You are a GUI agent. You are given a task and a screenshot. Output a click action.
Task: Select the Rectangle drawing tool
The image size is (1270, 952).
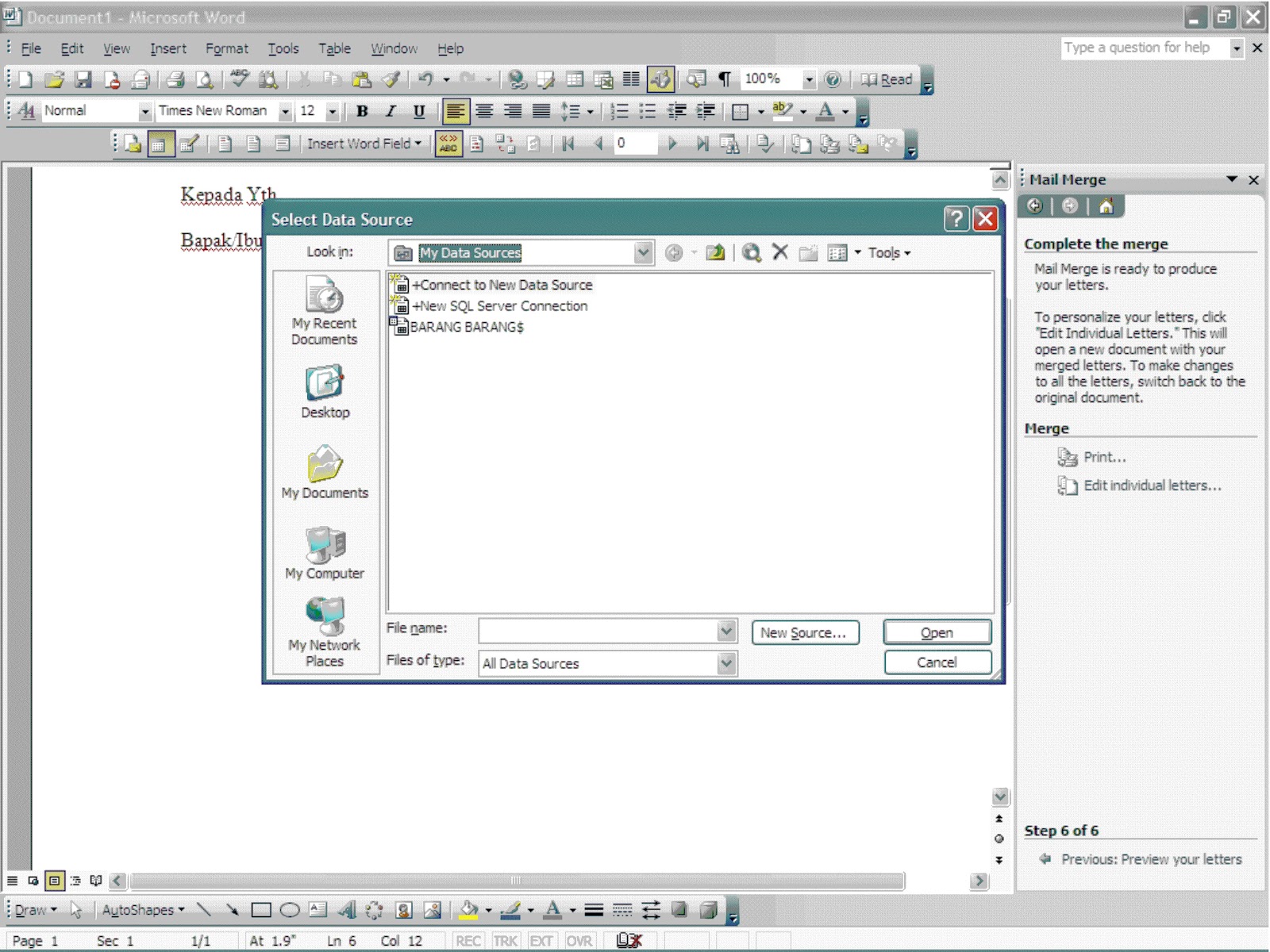click(x=260, y=910)
